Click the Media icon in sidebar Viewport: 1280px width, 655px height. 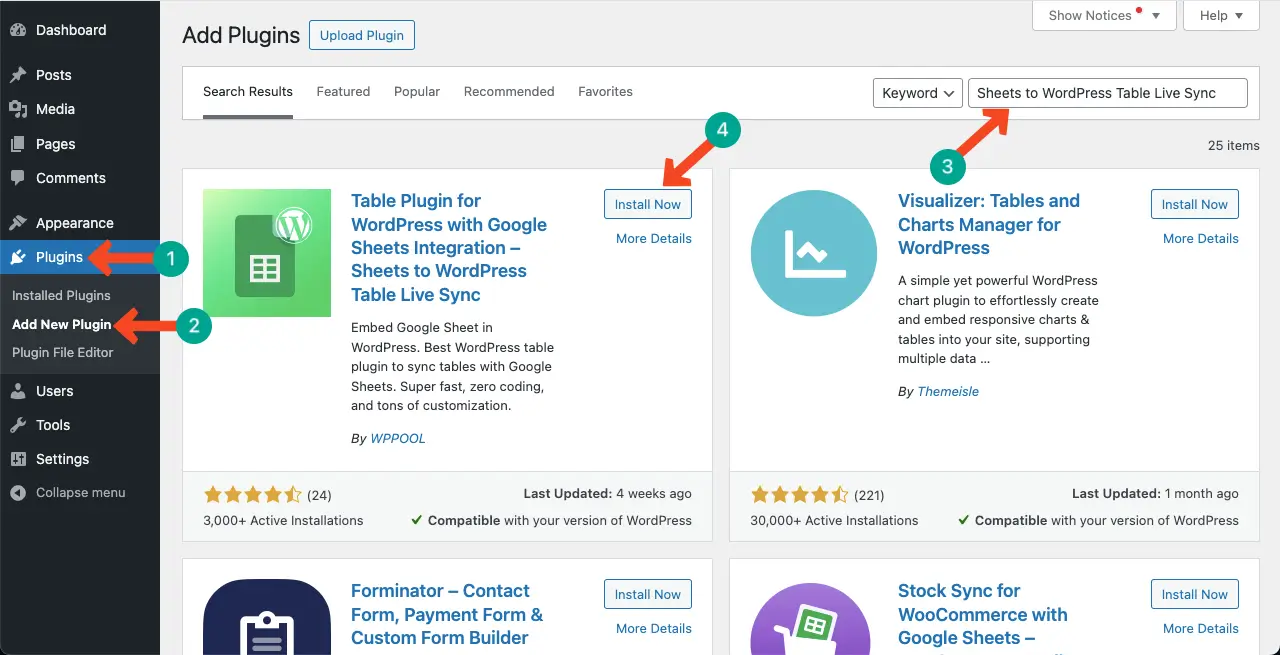[x=18, y=109]
